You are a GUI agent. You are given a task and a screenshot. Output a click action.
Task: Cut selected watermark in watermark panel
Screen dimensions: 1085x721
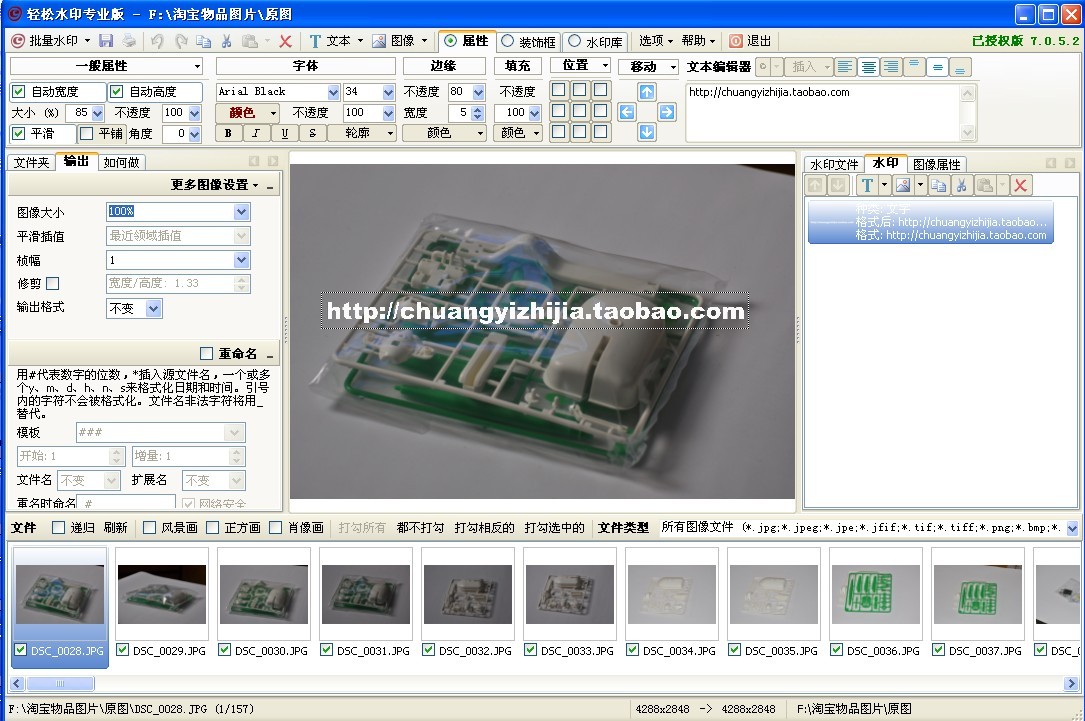point(961,185)
